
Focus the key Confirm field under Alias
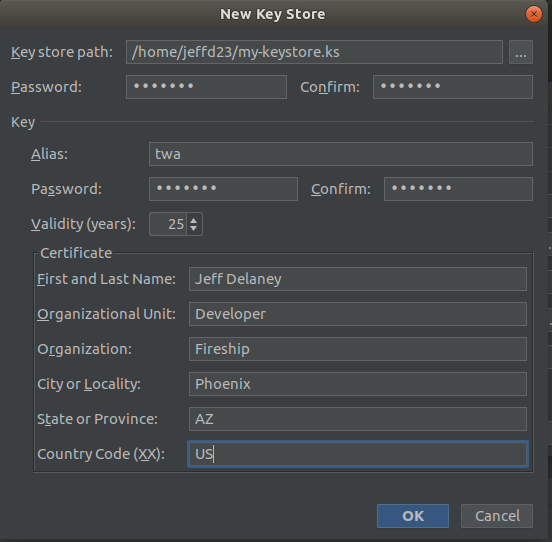tap(458, 189)
